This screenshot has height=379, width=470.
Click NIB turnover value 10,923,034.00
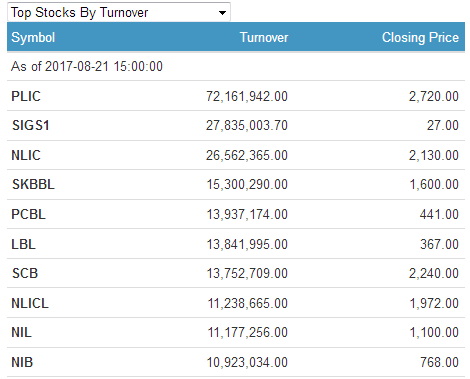pos(247,362)
